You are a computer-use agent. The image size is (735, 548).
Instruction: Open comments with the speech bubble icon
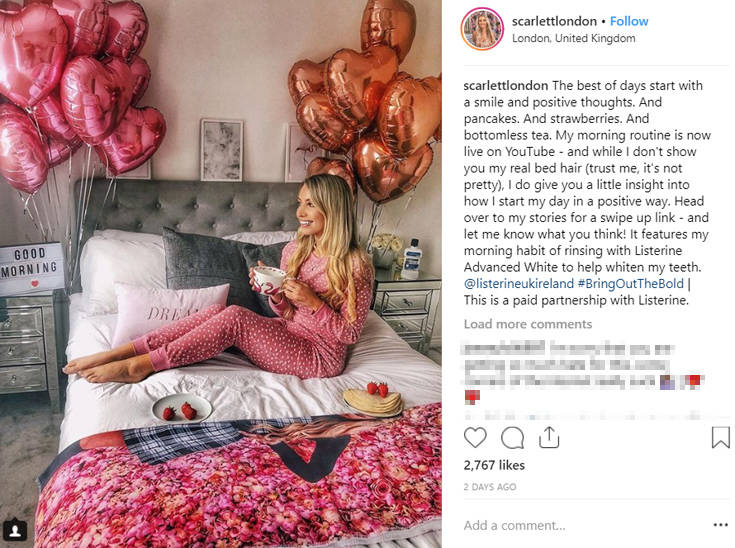[x=512, y=438]
